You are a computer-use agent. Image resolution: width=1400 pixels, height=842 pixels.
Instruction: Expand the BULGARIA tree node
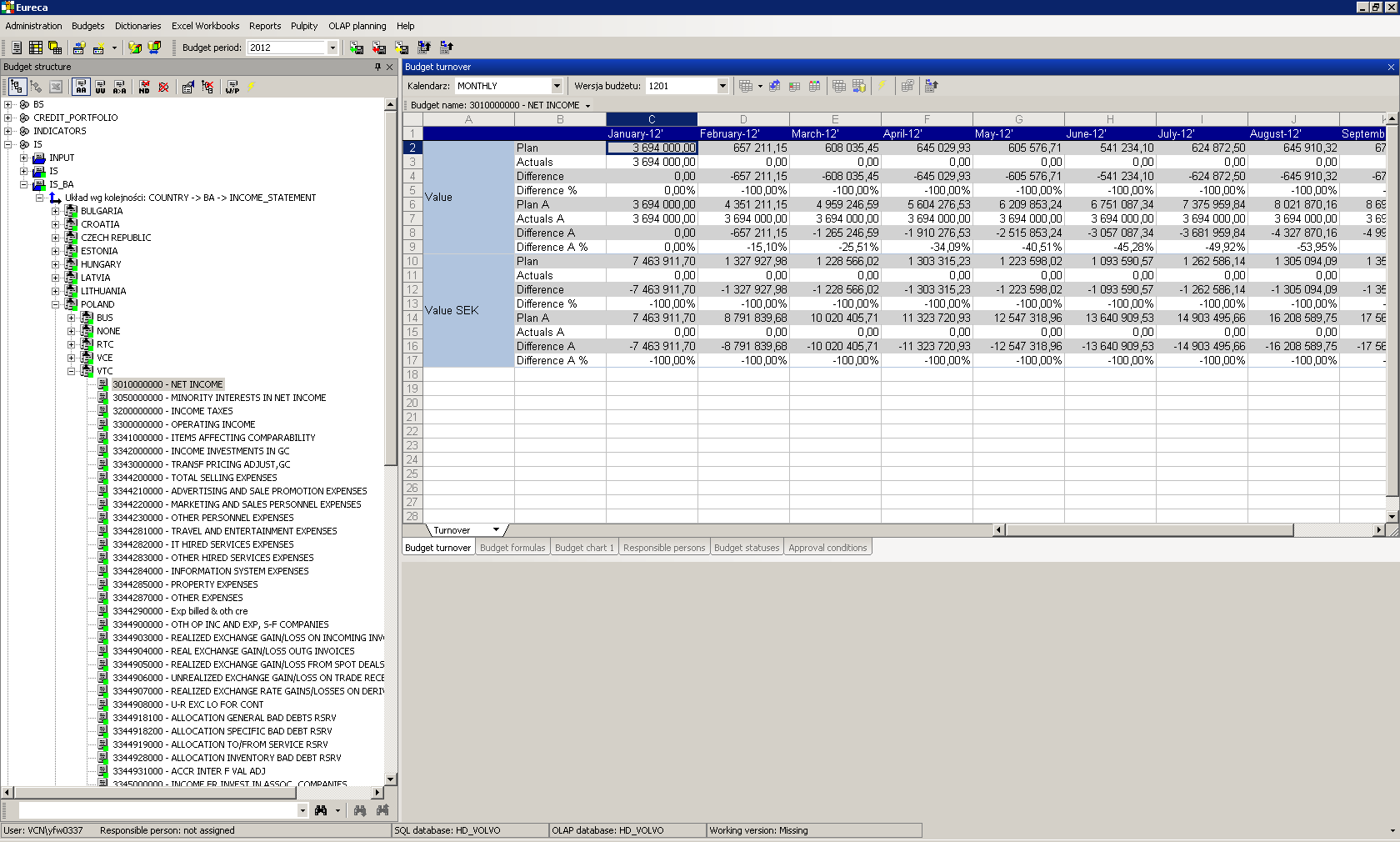tap(56, 211)
